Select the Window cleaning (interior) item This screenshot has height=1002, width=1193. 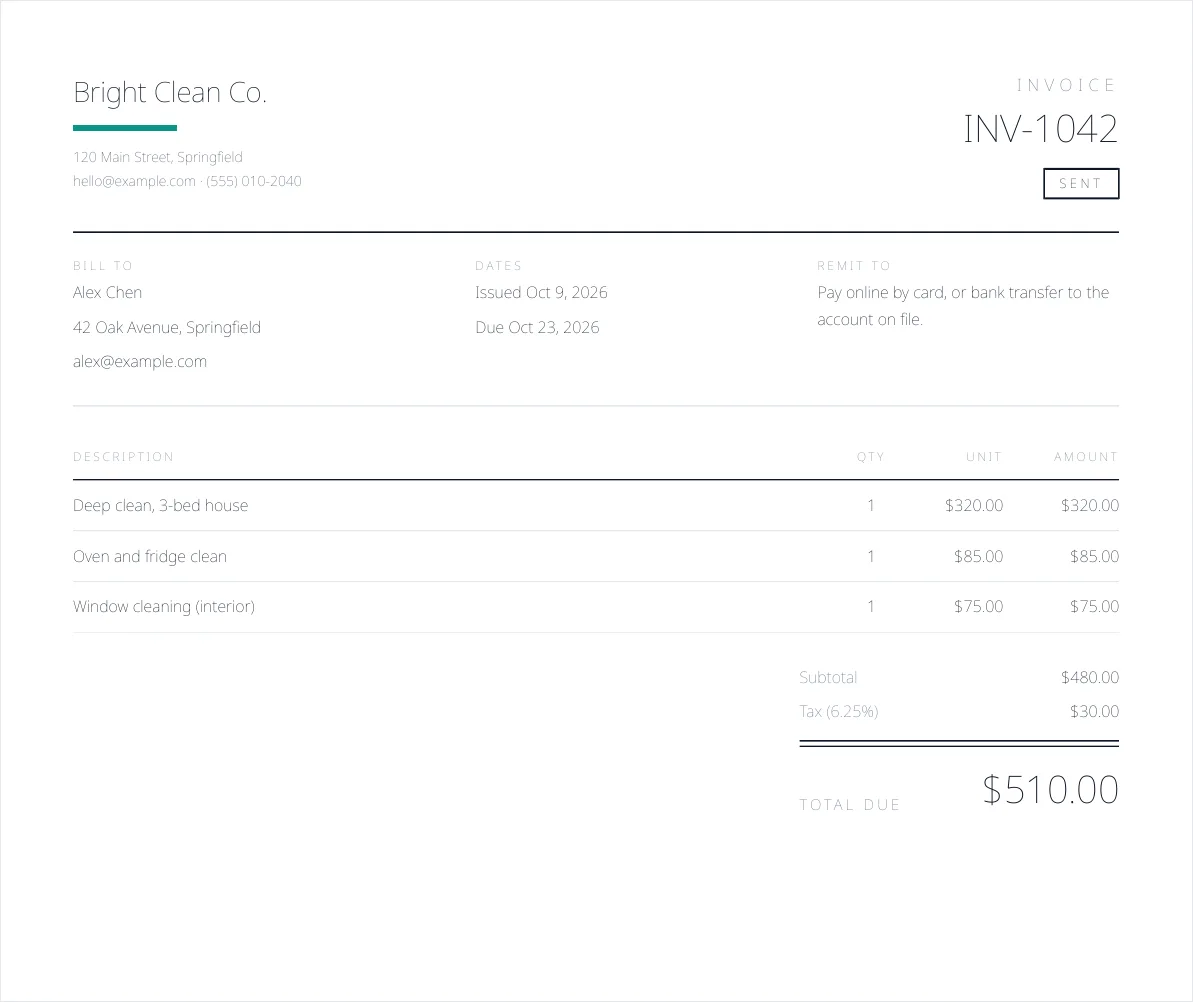164,606
